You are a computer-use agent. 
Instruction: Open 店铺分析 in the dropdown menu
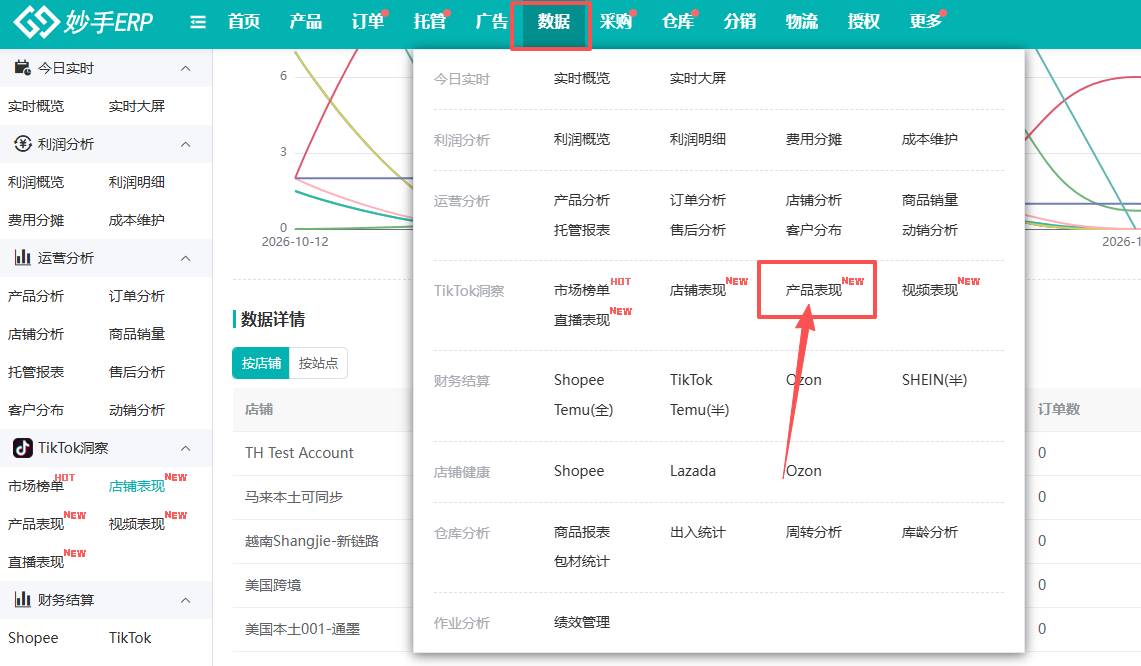(x=814, y=200)
